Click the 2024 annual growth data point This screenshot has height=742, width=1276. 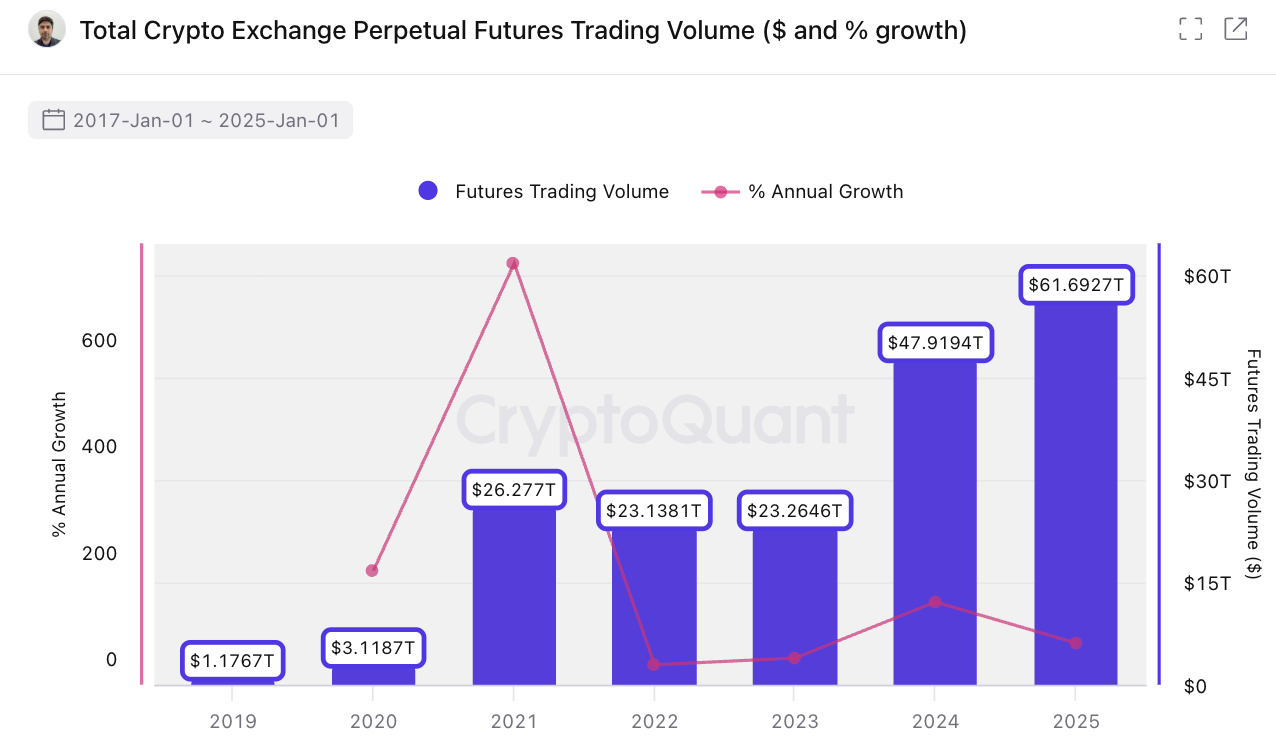tap(935, 602)
